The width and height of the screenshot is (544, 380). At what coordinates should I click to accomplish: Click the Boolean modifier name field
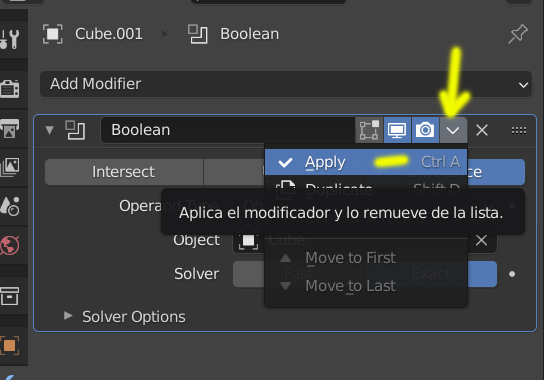pyautogui.click(x=228, y=130)
